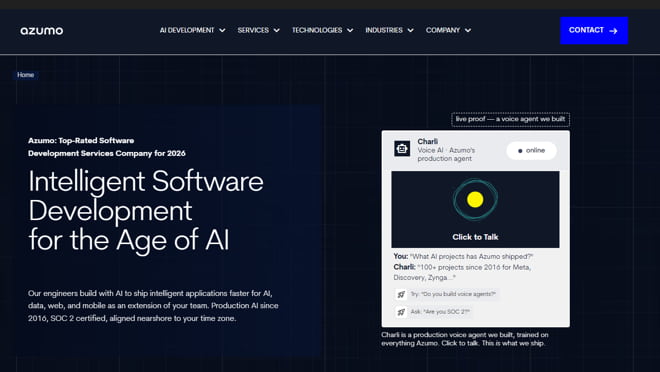
Task: Expand the Technologies dropdown arrow
Action: click(x=350, y=30)
